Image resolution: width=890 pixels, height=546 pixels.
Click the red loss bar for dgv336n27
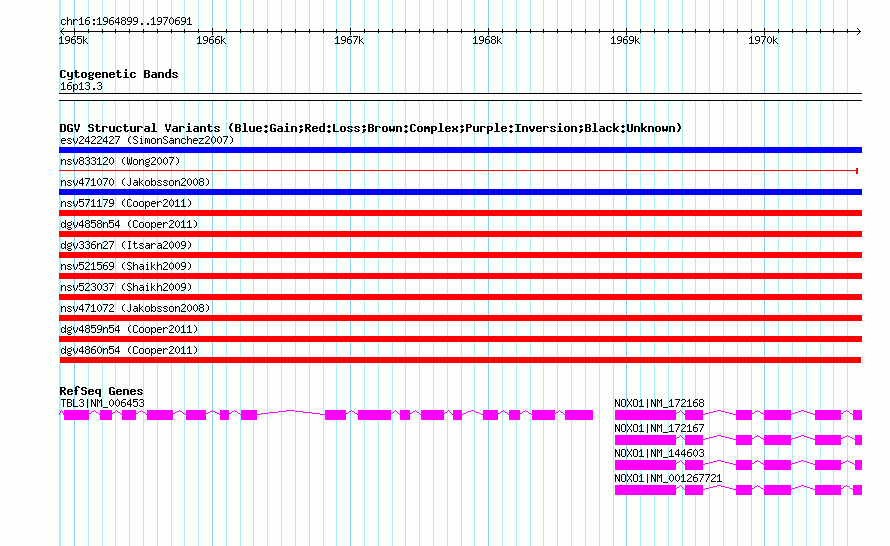tap(460, 255)
